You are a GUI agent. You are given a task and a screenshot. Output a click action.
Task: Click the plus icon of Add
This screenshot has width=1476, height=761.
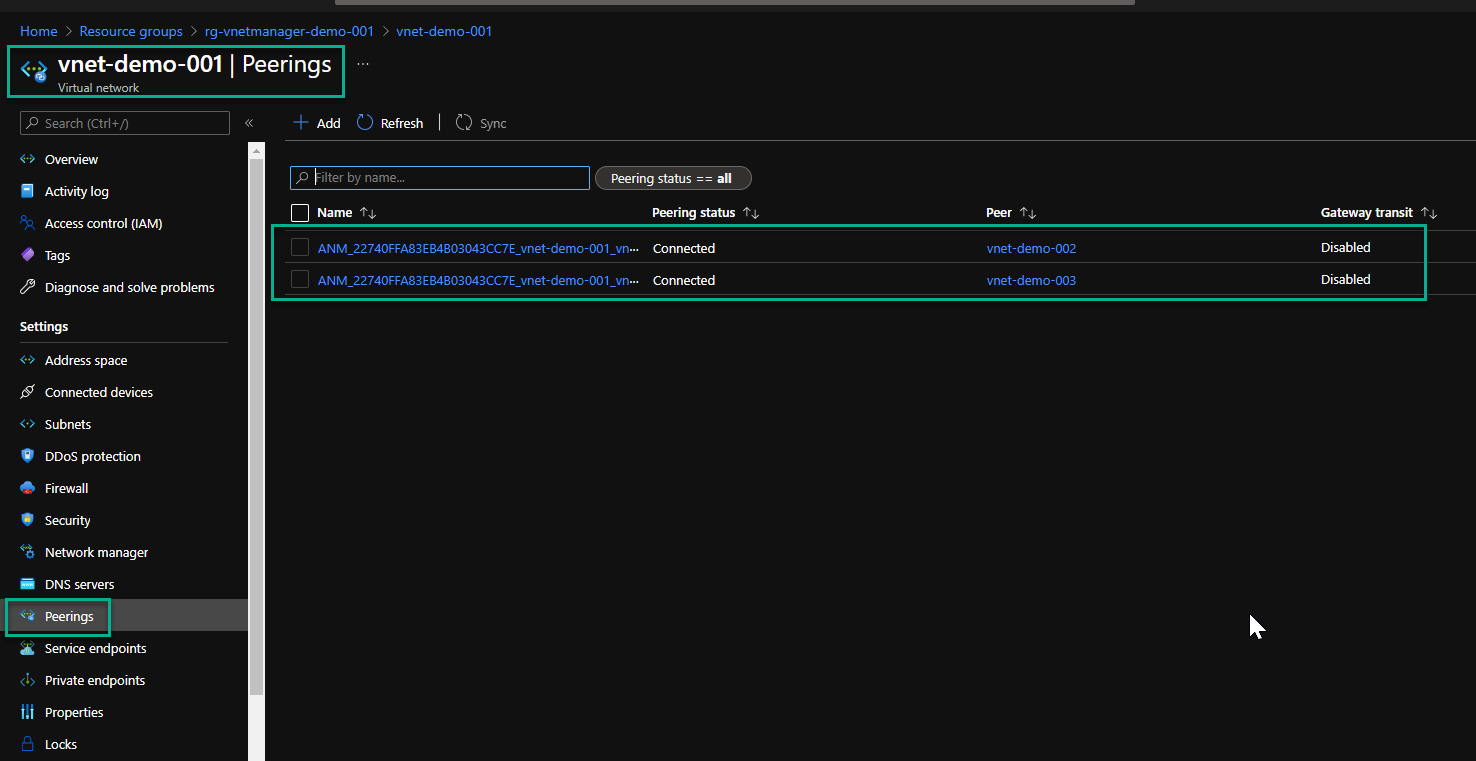(300, 123)
